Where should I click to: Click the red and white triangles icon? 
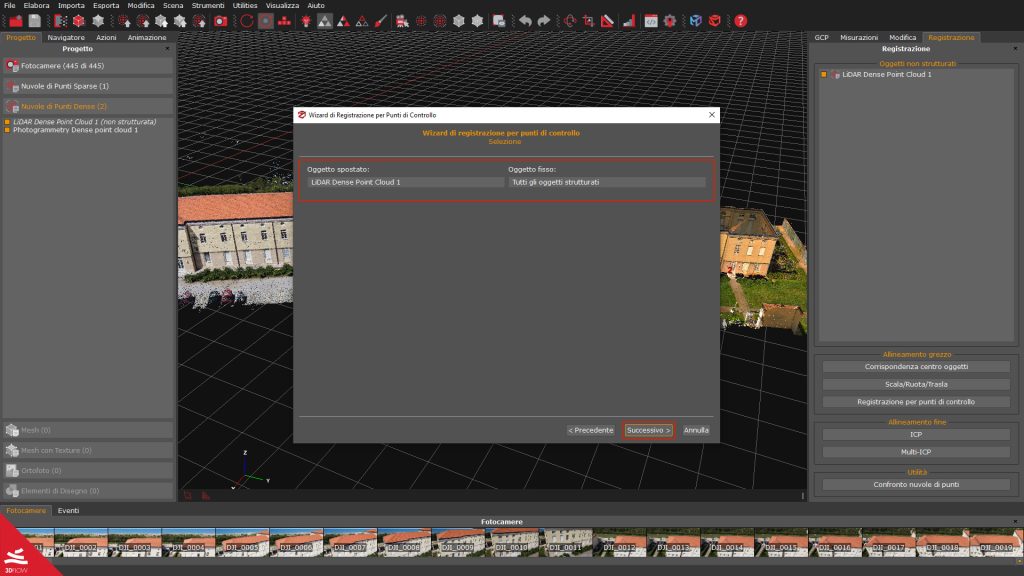click(x=344, y=21)
